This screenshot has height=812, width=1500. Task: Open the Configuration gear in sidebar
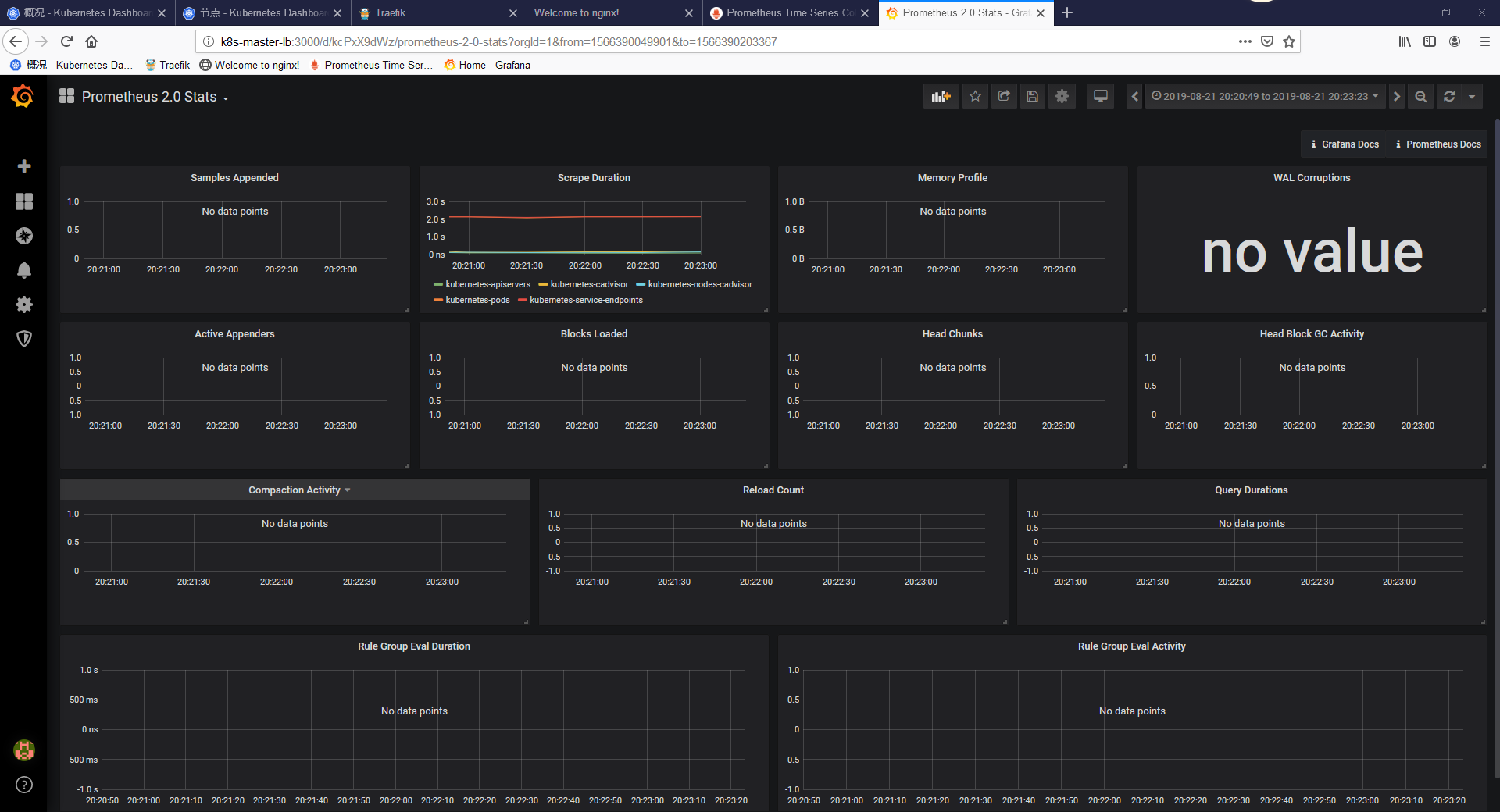(24, 304)
